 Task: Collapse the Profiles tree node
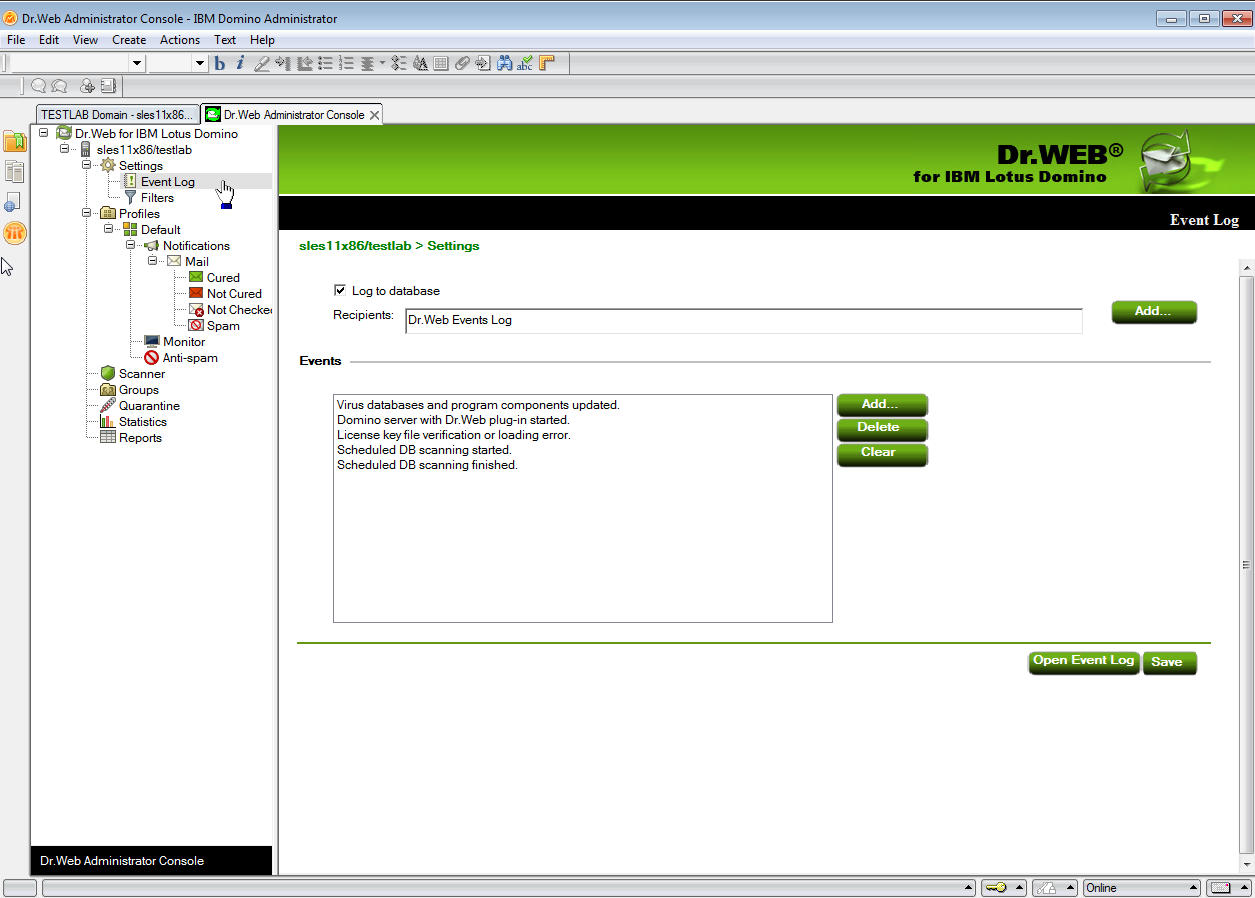coord(87,213)
